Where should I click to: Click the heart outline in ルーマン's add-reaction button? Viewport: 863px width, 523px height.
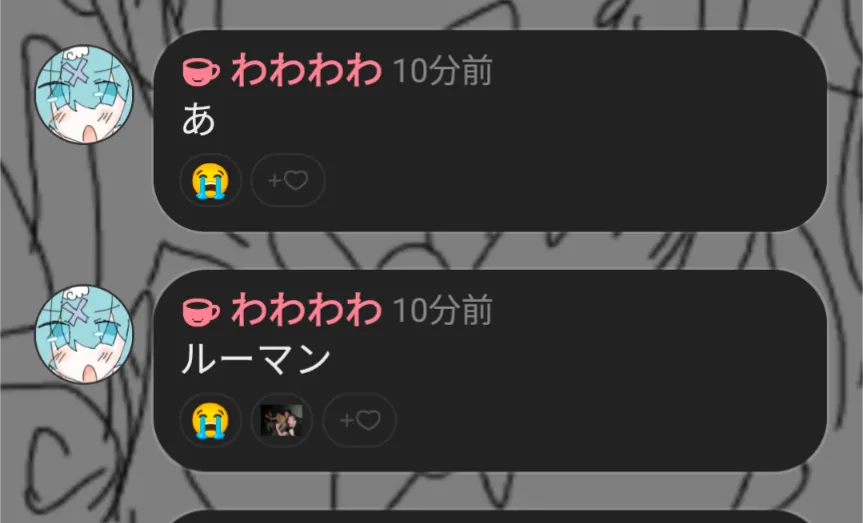click(x=369, y=421)
